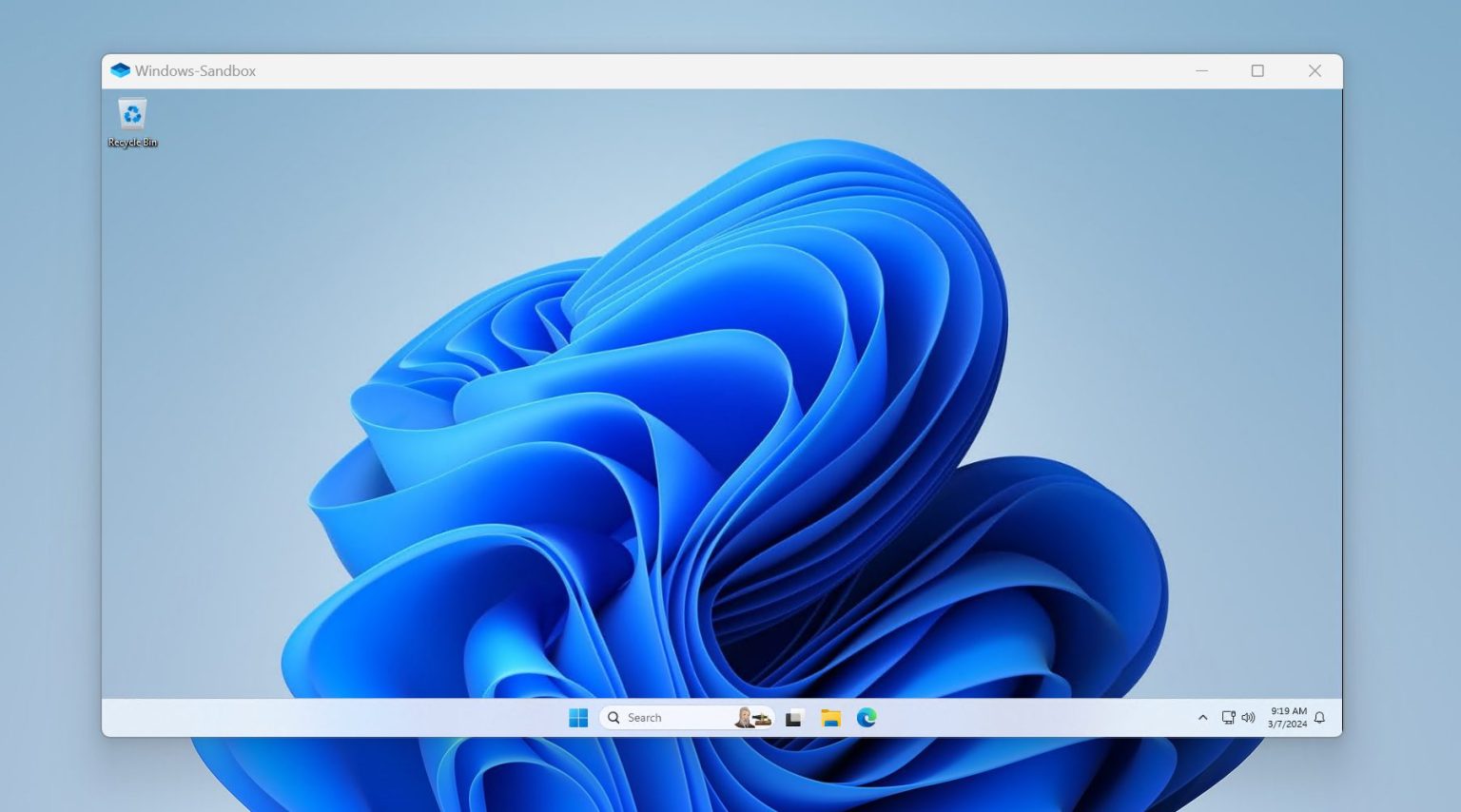Open the volume settings from the system tray
Screen dimensions: 1461x812
coord(1248,718)
